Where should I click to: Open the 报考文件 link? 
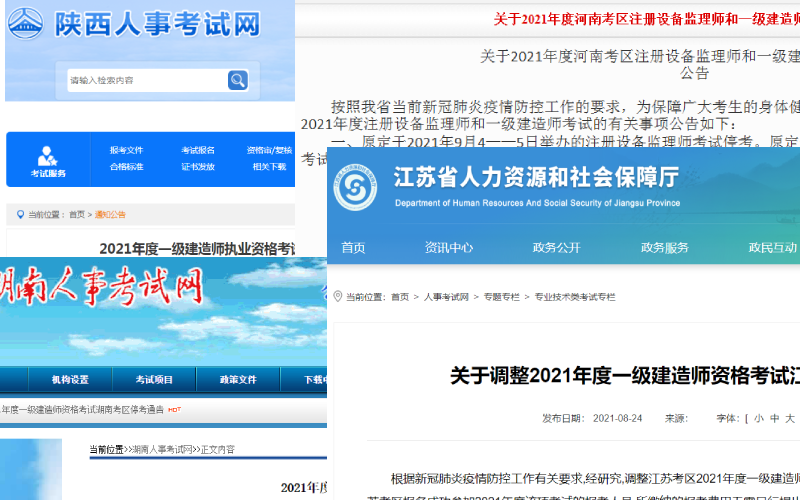click(126, 150)
